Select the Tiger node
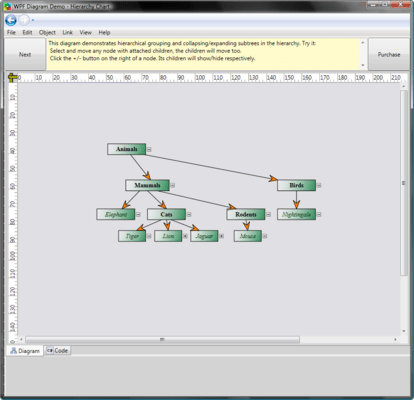This screenshot has width=414, height=400. point(132,236)
